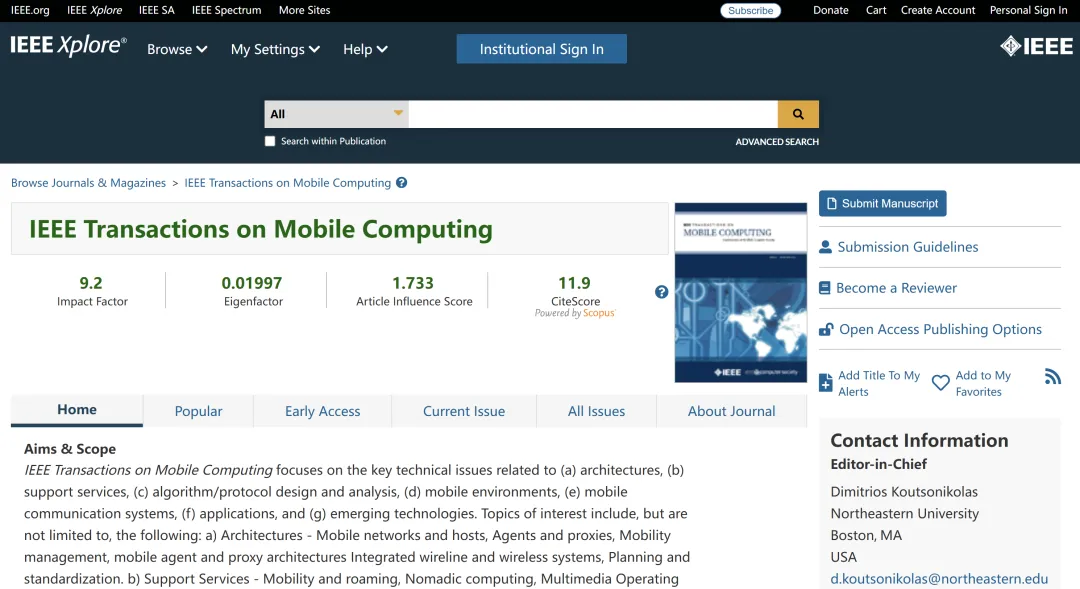Expand the Browse dropdown menu
This screenshot has width=1080, height=589.
pos(177,50)
